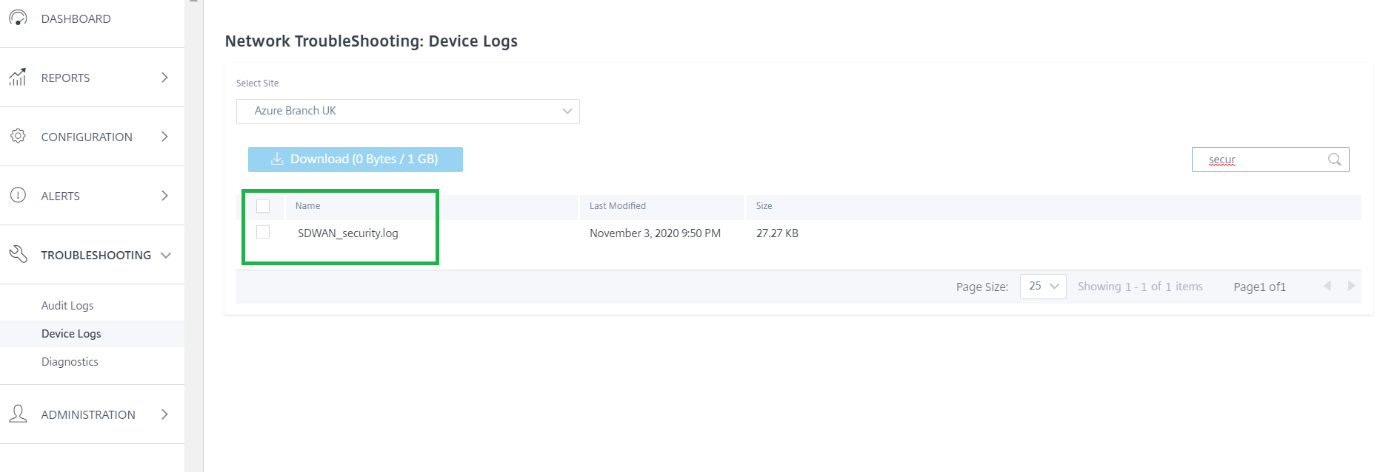This screenshot has height=472, width=1380.
Task: Go to previous page arrow
Action: (1327, 286)
